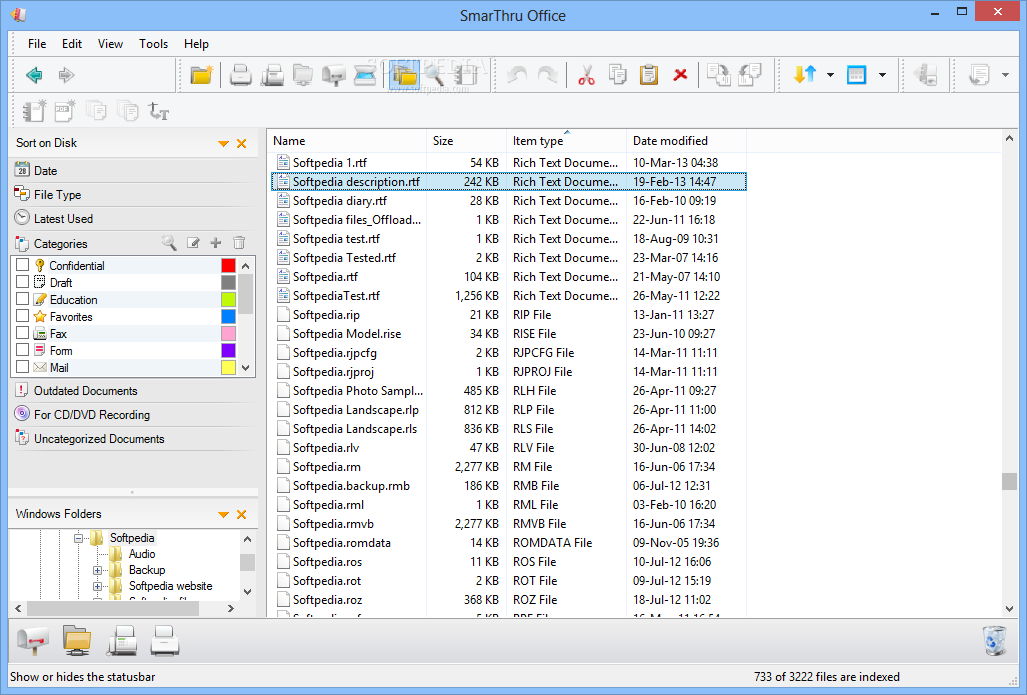Check the Fax category checkbox
This screenshot has width=1027, height=695.
[22, 333]
